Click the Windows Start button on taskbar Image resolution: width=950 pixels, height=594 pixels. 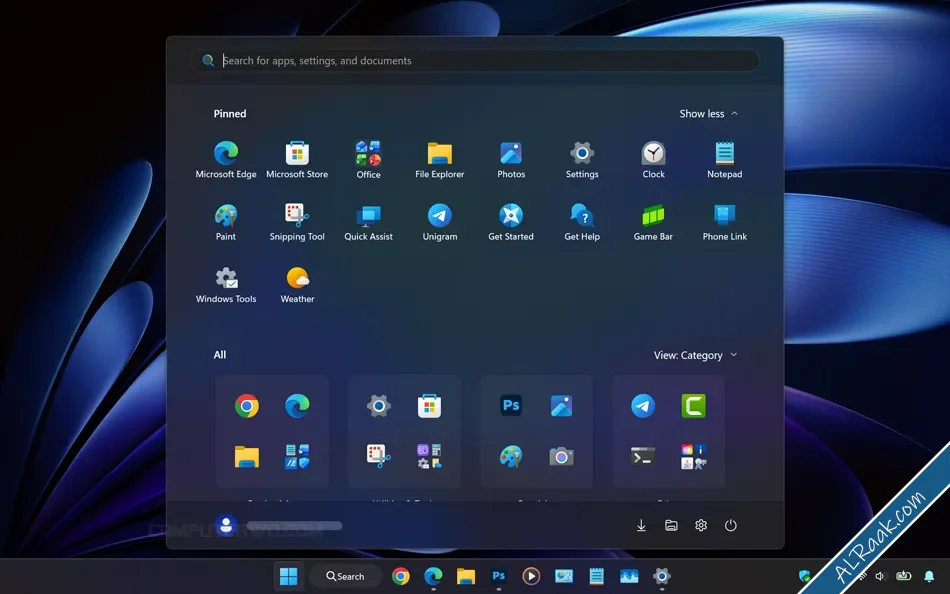point(288,576)
